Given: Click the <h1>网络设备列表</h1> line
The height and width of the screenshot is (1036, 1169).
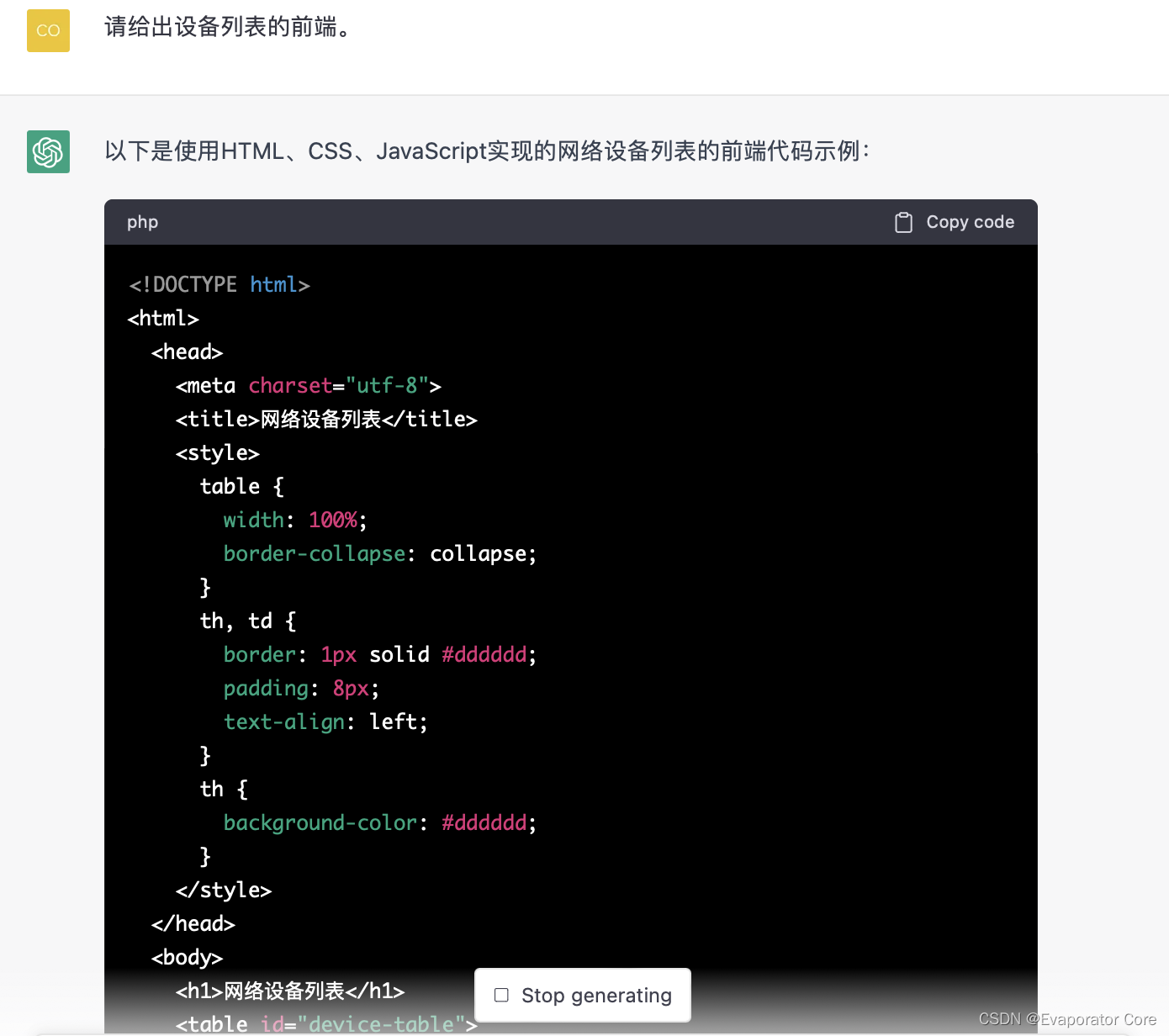Looking at the screenshot, I should point(290,991).
